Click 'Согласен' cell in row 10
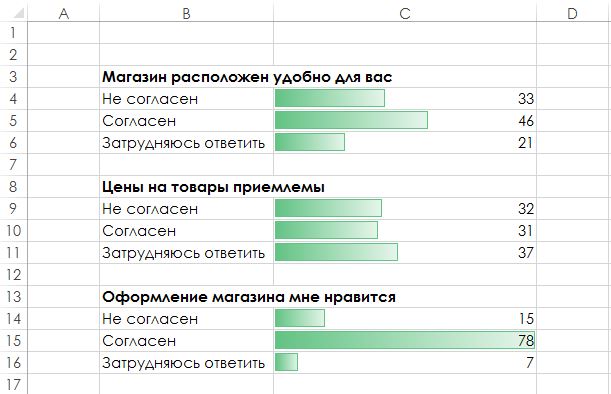Screen dimensions: 611x394 coord(186,230)
